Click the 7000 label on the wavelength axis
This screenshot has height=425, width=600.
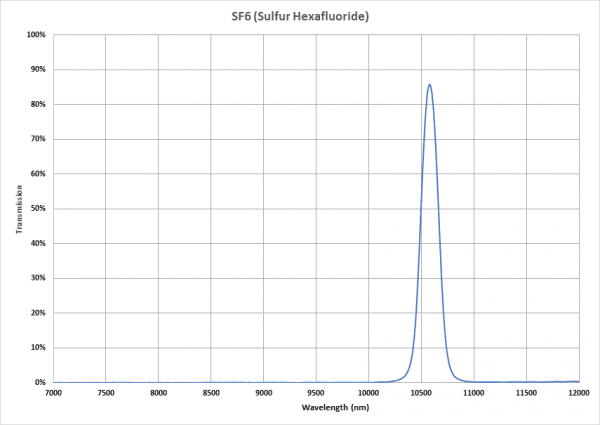click(54, 394)
